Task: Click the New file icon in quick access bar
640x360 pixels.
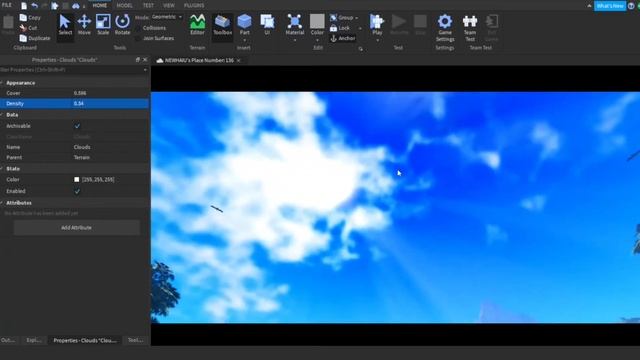Action: [24, 6]
